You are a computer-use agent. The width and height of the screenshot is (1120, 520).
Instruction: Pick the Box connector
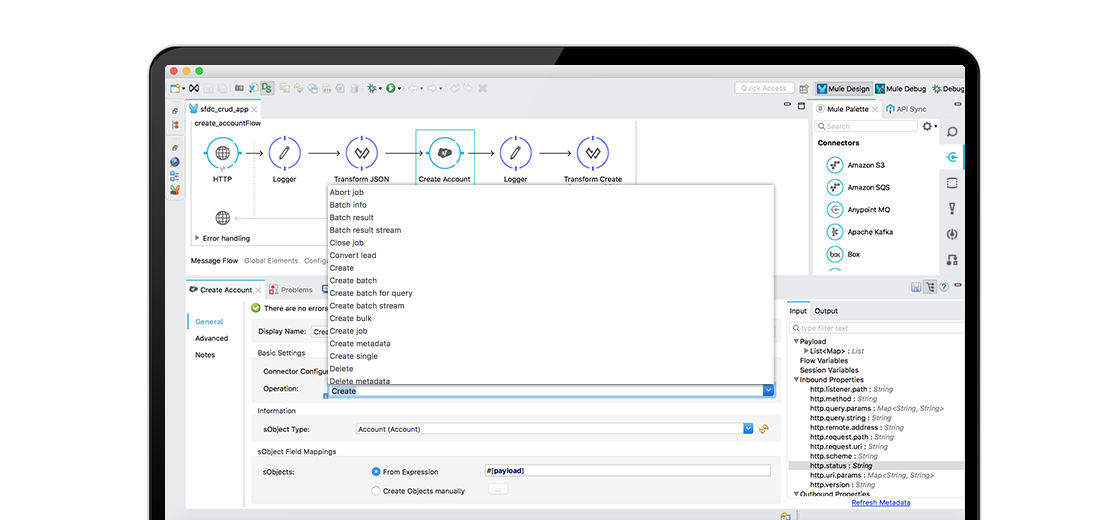click(843, 254)
